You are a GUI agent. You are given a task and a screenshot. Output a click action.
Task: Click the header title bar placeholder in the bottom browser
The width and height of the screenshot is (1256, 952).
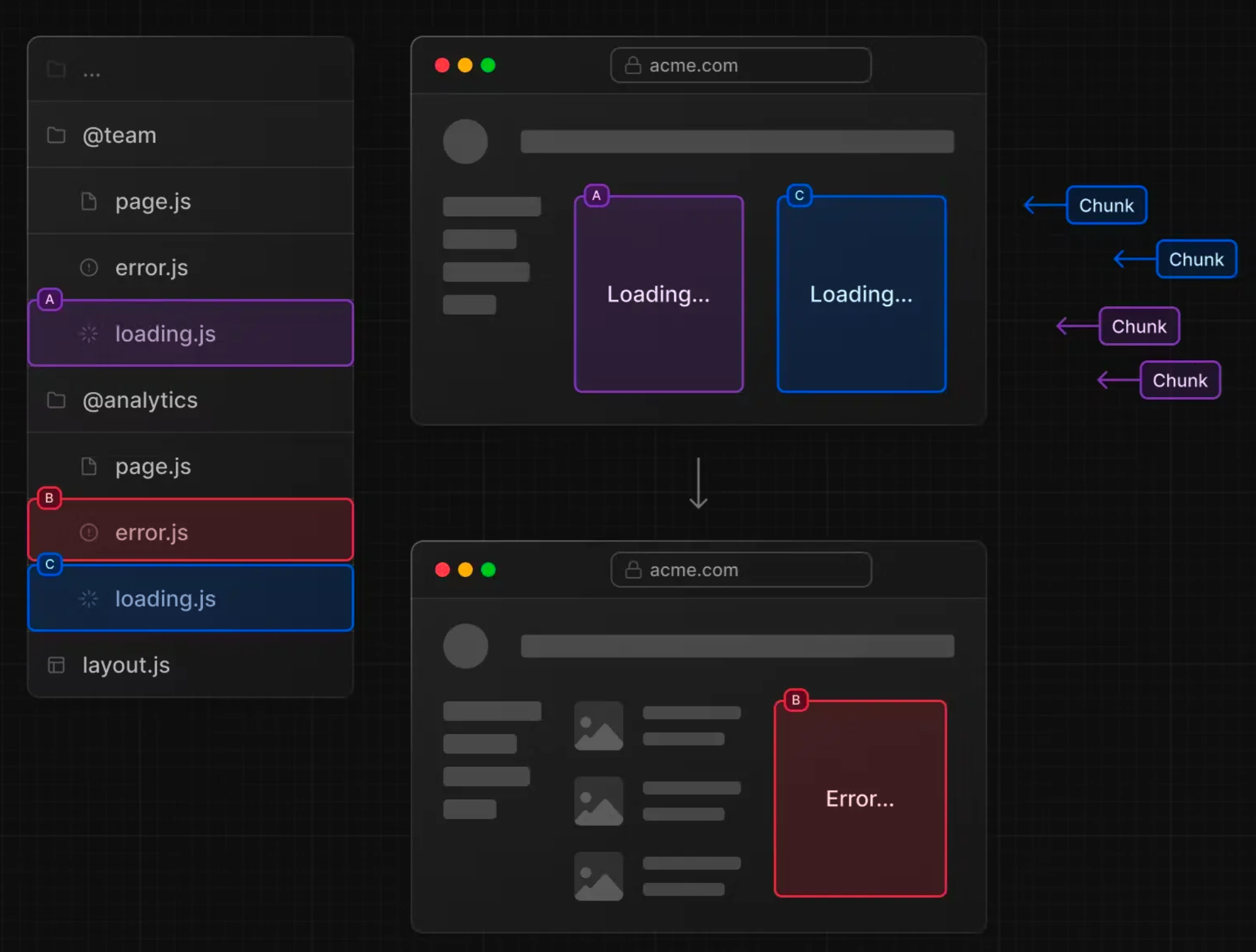click(x=737, y=646)
